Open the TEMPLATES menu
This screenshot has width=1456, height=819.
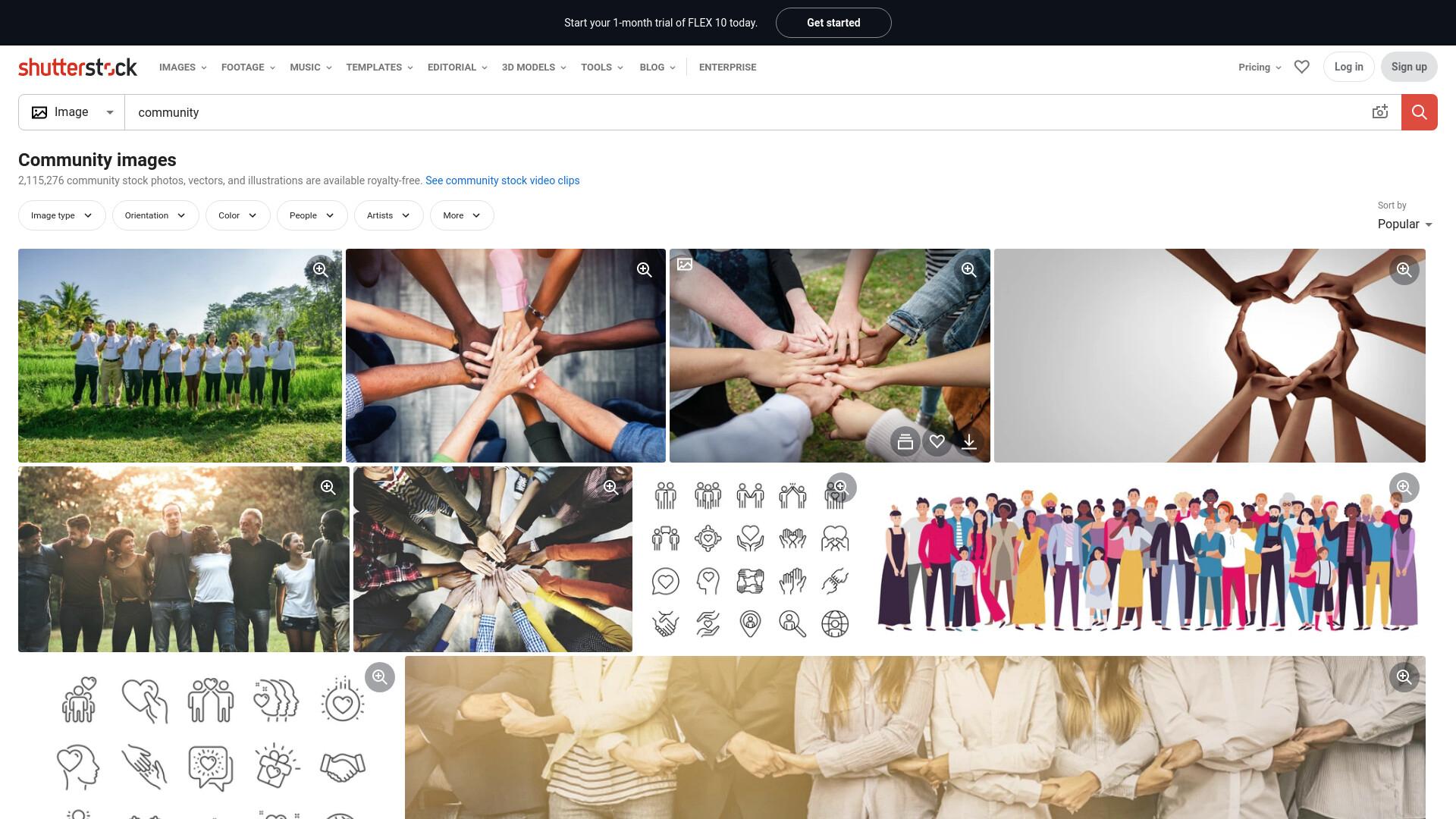379,67
